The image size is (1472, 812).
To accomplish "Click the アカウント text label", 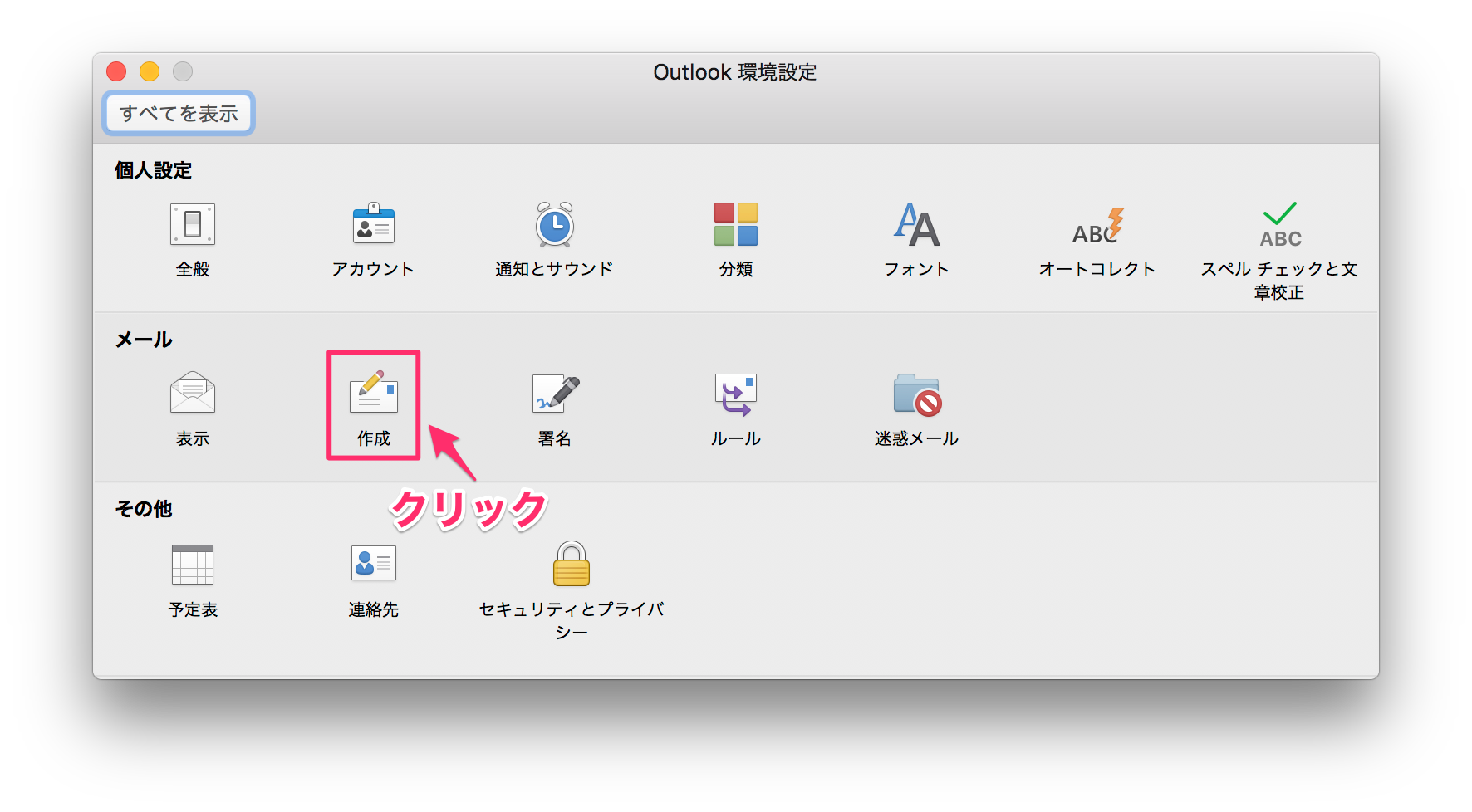I will pyautogui.click(x=373, y=269).
